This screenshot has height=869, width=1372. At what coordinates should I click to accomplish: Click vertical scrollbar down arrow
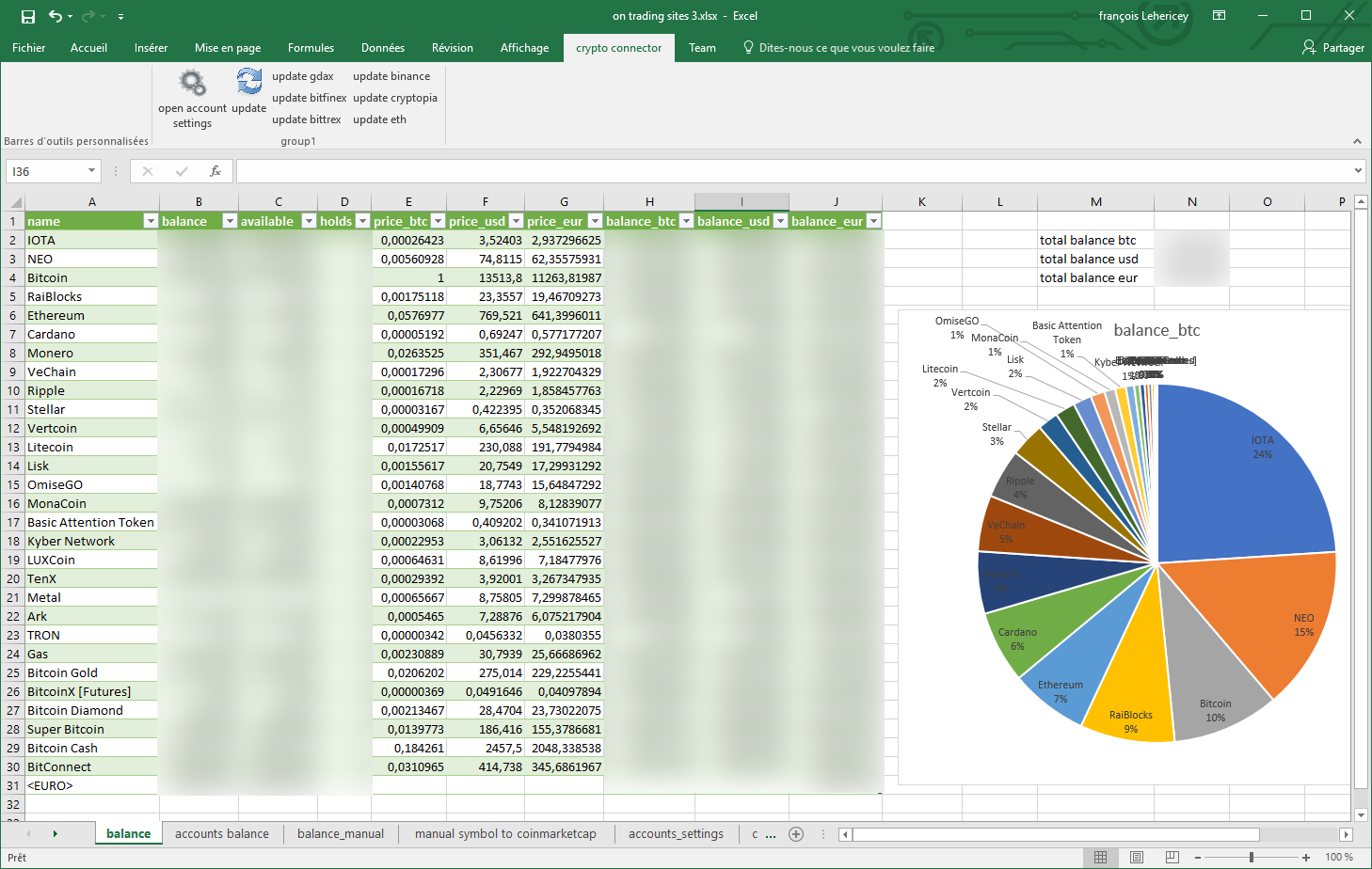[1361, 814]
